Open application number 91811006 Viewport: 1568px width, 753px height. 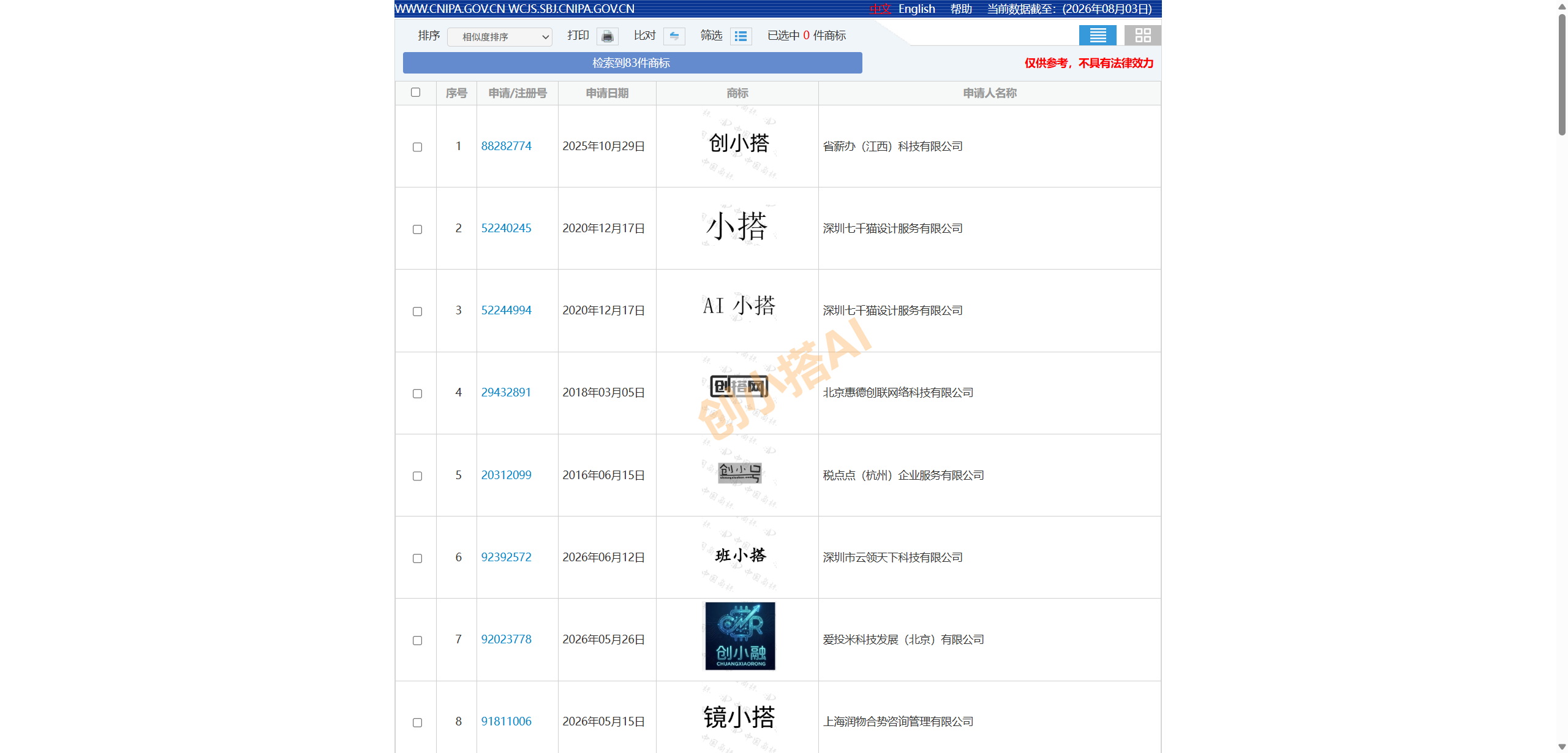coord(506,722)
